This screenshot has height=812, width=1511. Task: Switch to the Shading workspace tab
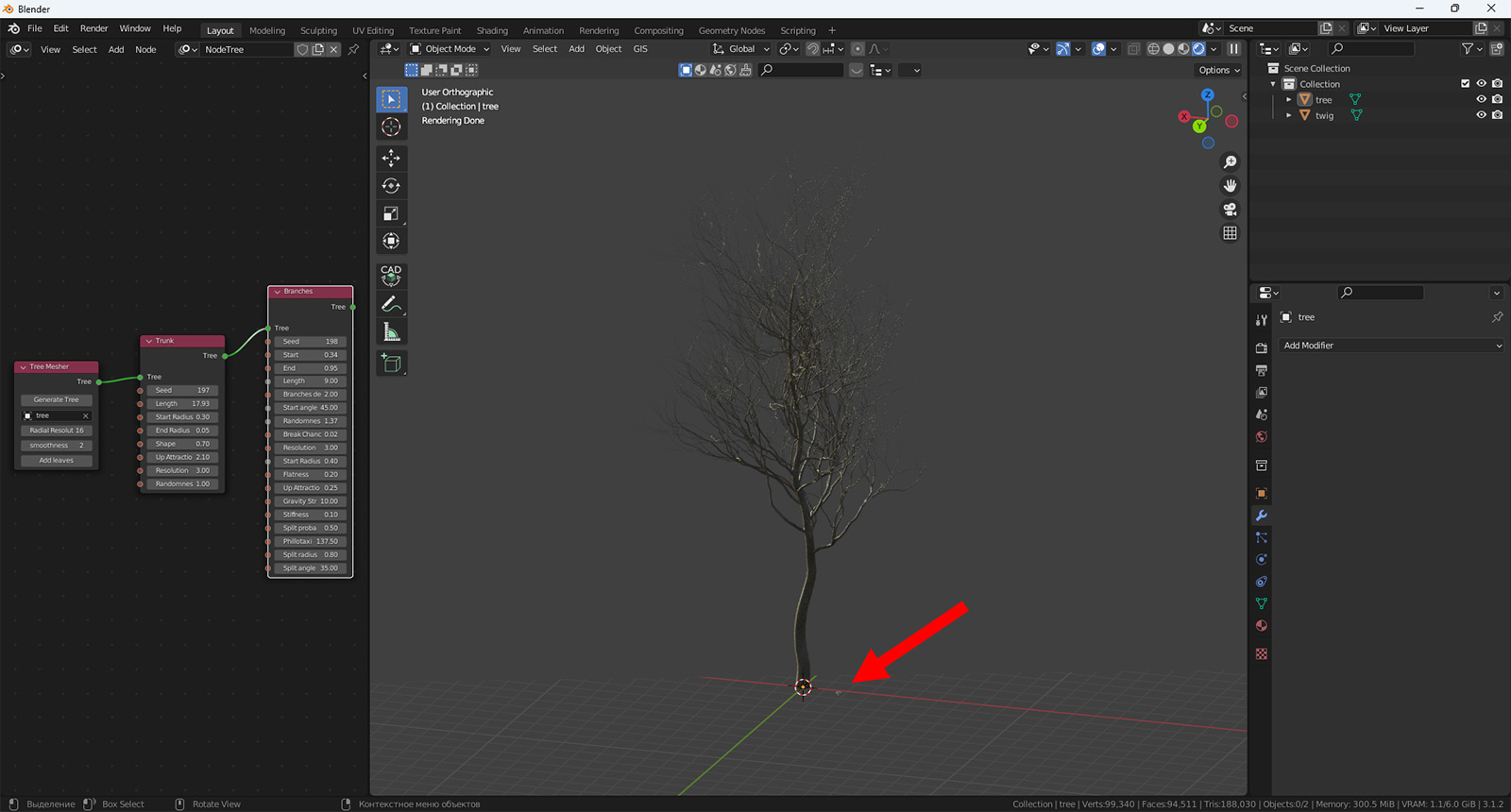[x=491, y=30]
